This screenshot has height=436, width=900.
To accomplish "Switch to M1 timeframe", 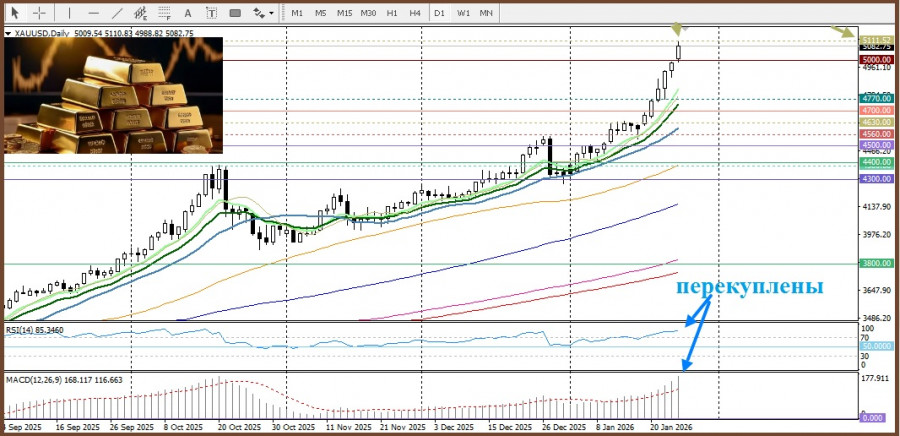I will [297, 13].
